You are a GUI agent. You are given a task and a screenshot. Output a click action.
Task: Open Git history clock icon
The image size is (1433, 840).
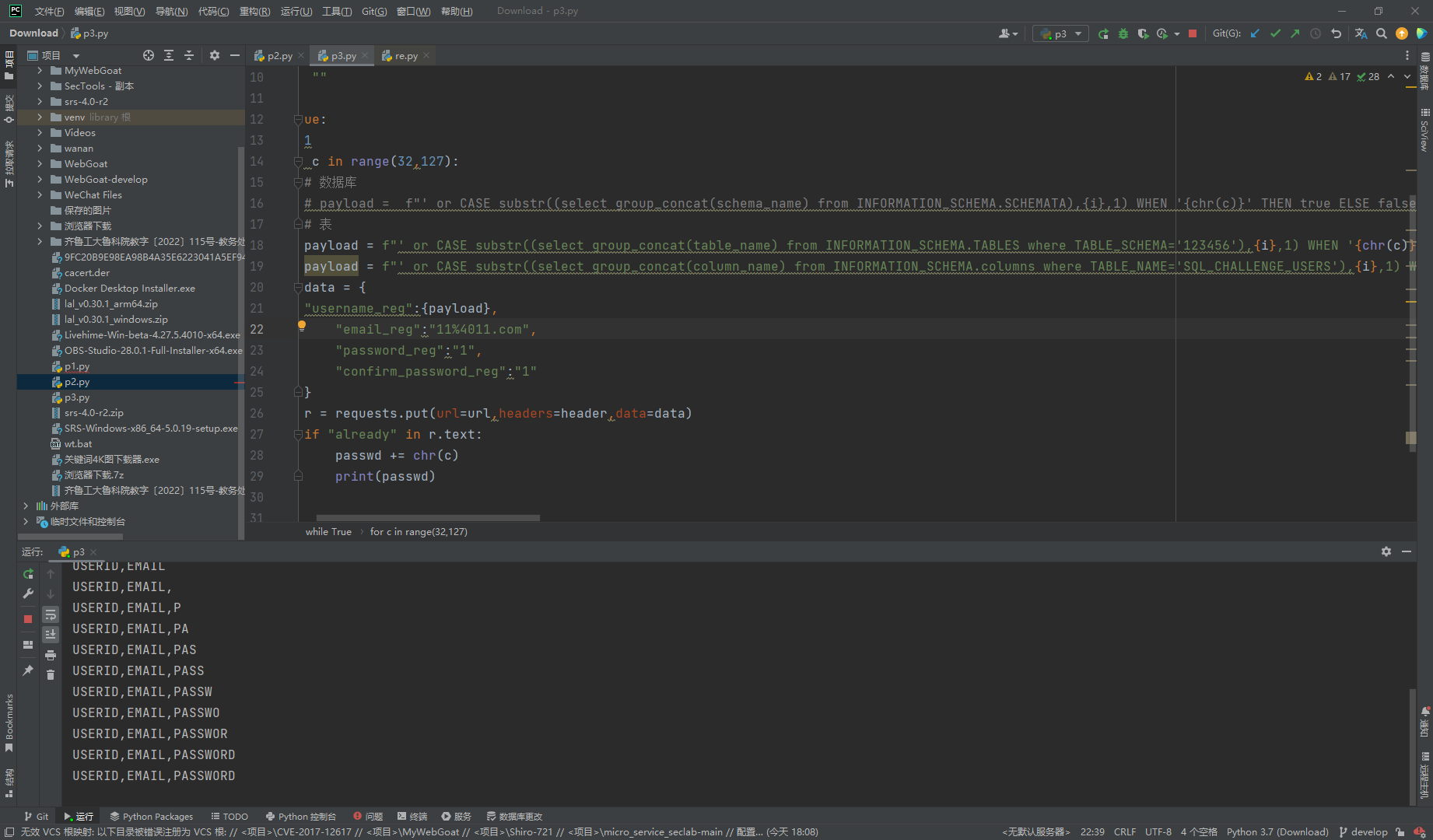point(1316,33)
